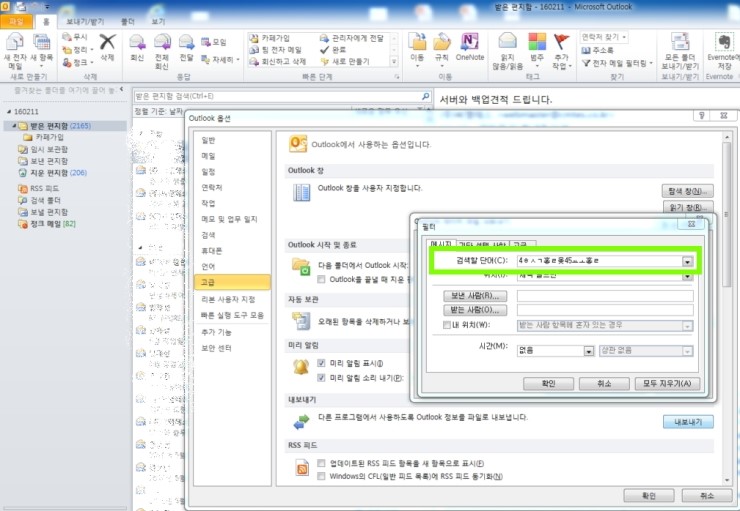The width and height of the screenshot is (740, 511).
Task: Click the 규칙 (Rules) icon
Action: click(442, 42)
